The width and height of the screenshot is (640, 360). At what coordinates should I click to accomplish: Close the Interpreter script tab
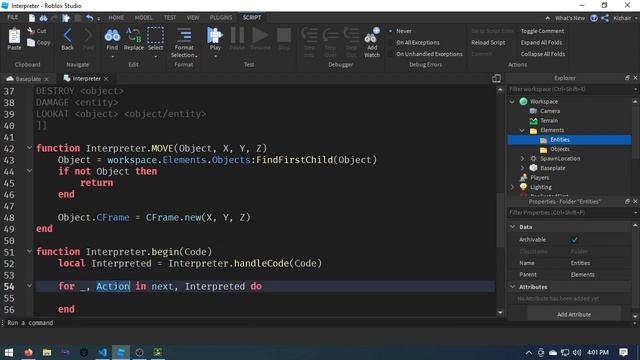[x=106, y=78]
